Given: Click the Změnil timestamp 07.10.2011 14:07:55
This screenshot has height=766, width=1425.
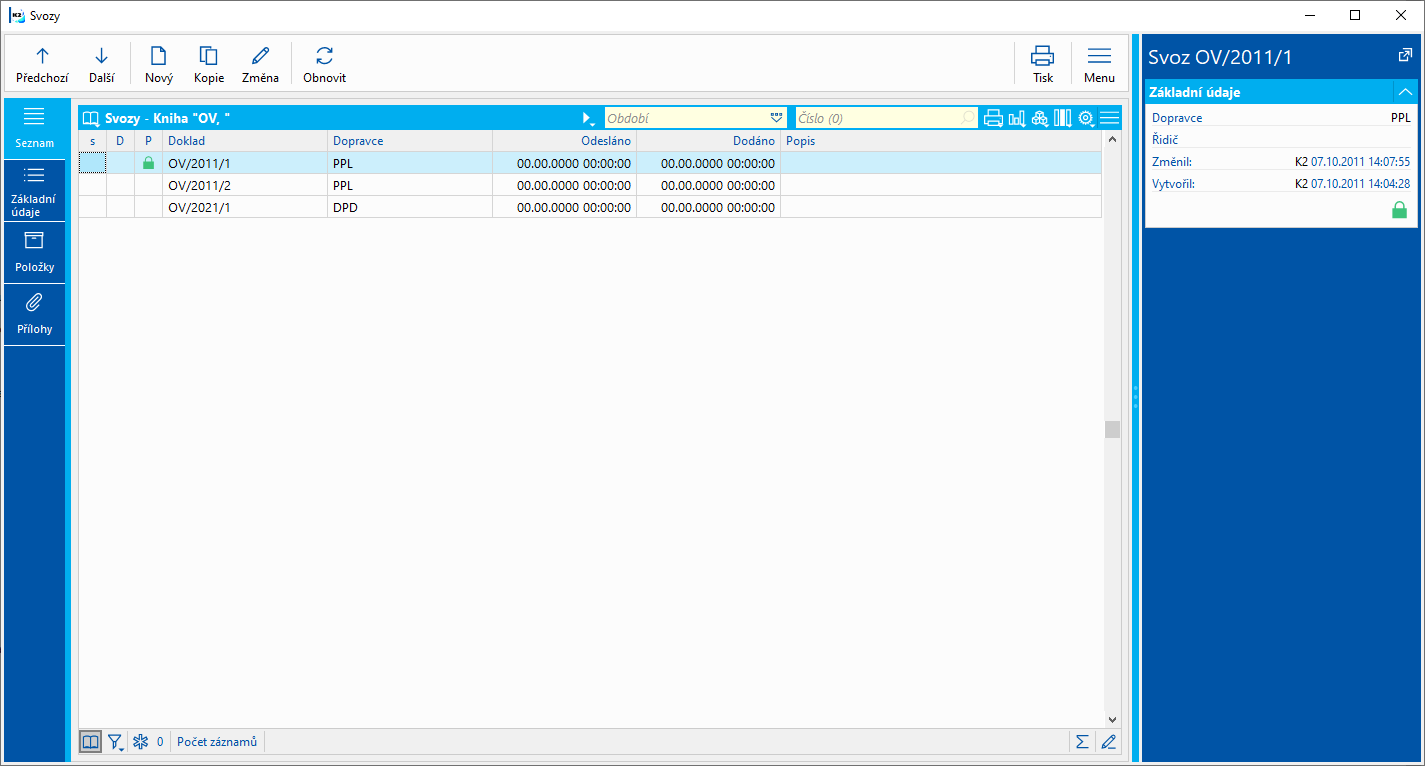Looking at the screenshot, I should (1360, 162).
